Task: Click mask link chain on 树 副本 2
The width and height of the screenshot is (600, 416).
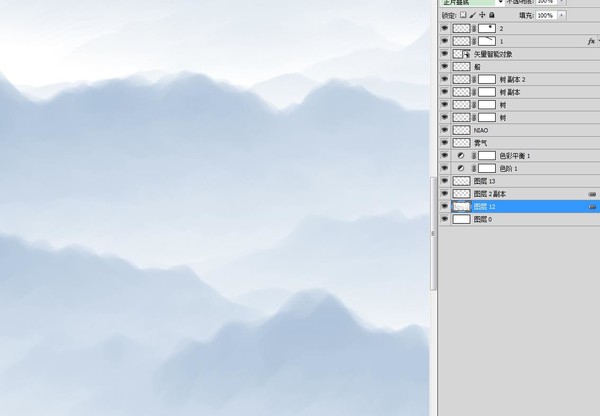Action: coord(474,79)
